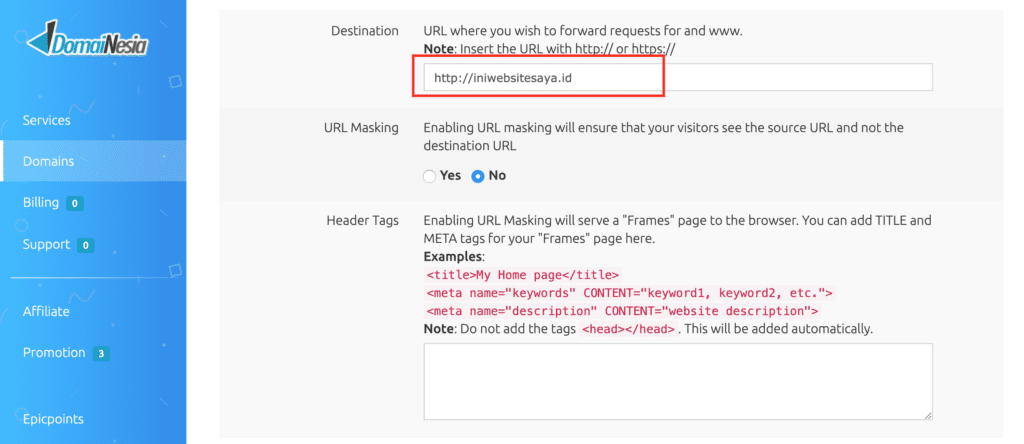Click the title tag example code

click(x=523, y=275)
